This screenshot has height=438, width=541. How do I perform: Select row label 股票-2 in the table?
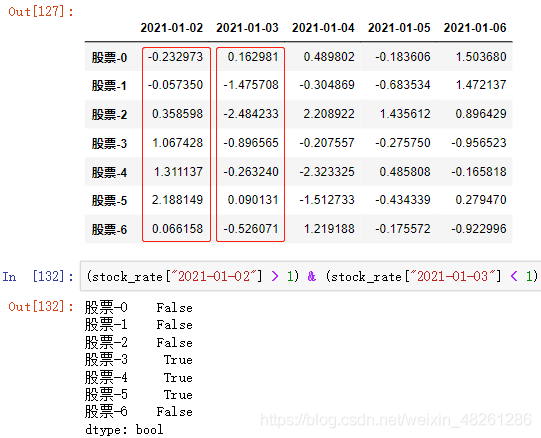109,115
